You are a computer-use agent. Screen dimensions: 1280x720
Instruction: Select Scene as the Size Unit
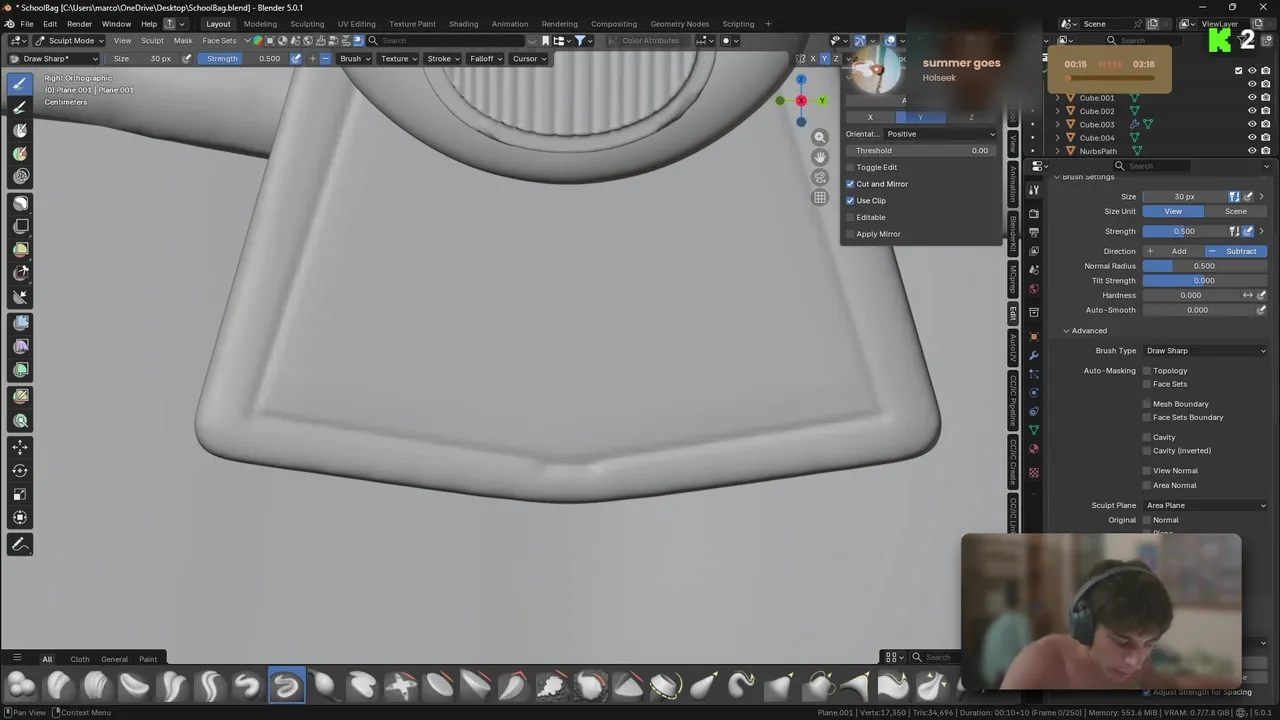tap(1236, 212)
